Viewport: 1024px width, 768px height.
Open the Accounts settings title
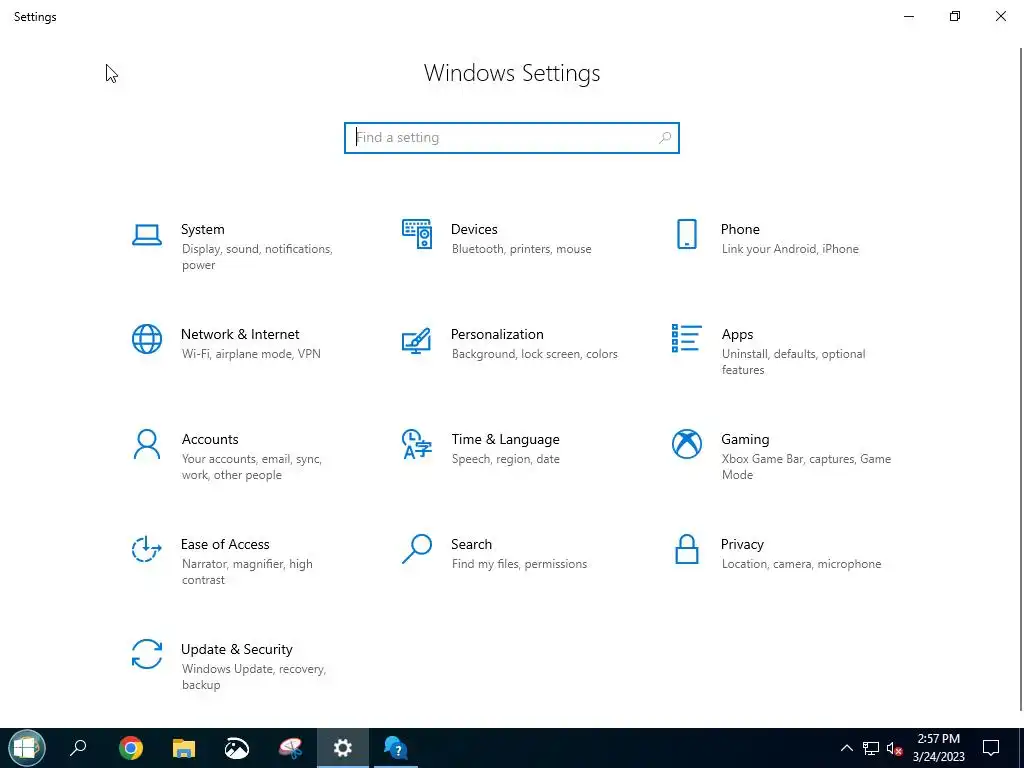(x=210, y=440)
